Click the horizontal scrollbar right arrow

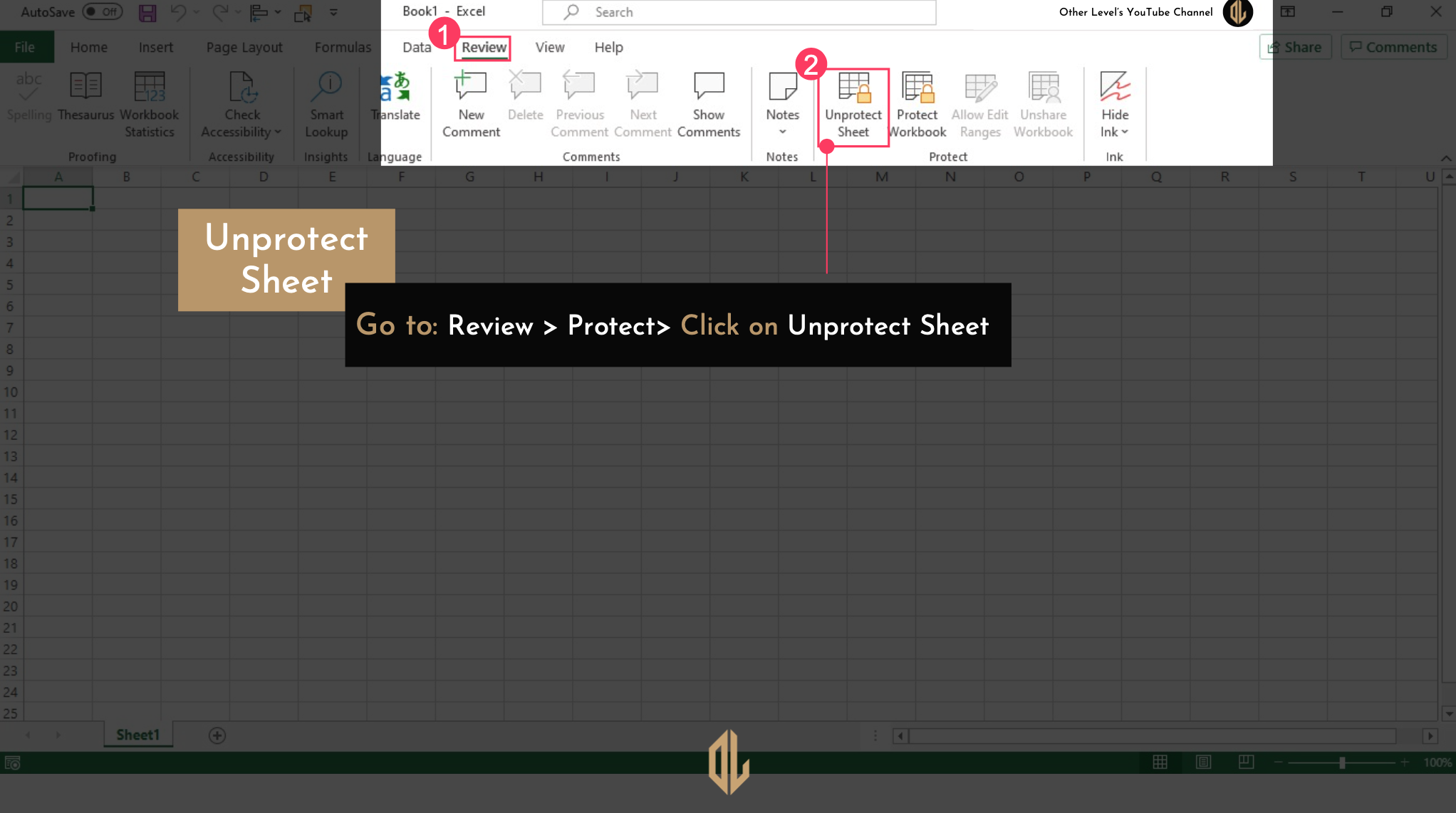coord(1430,736)
